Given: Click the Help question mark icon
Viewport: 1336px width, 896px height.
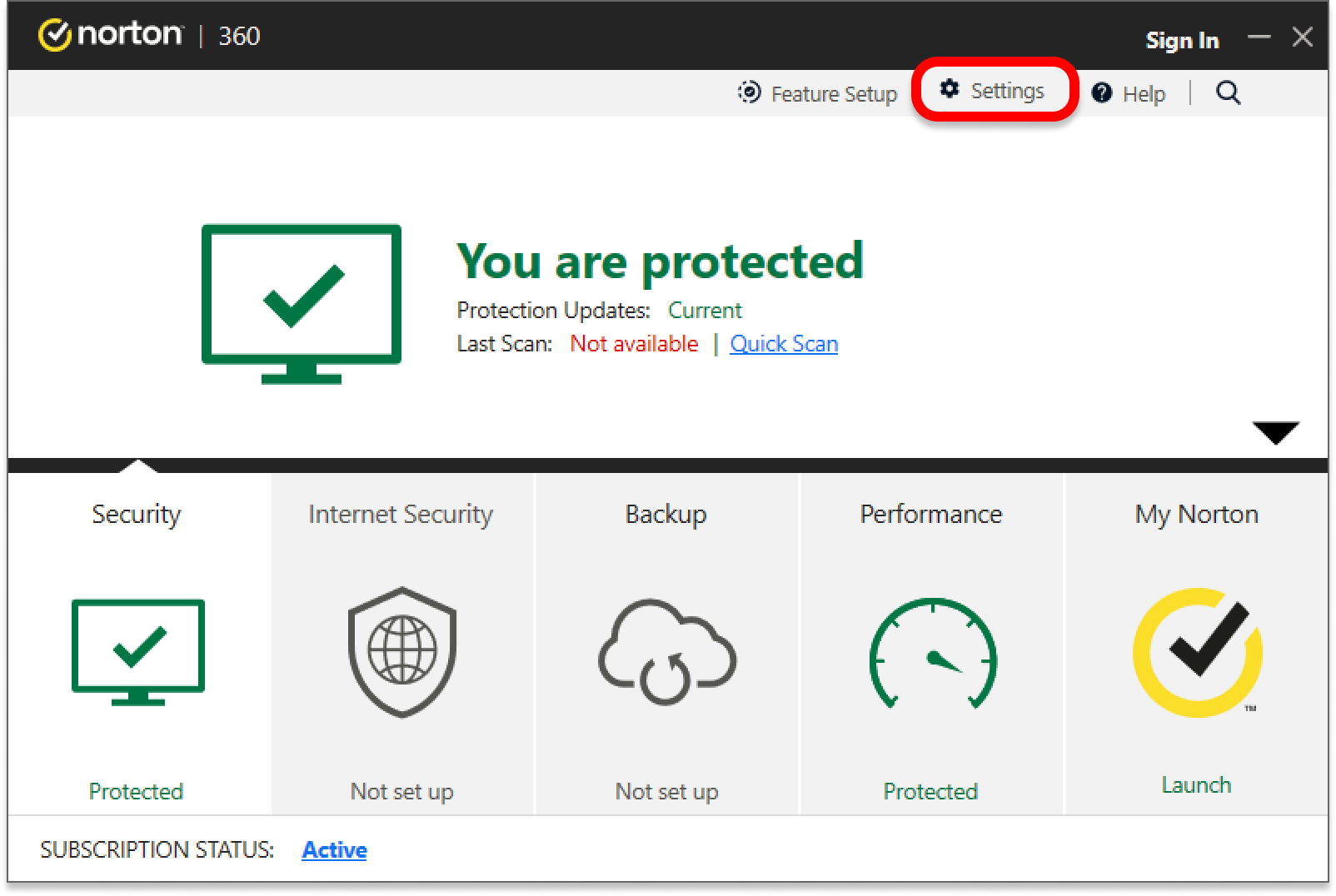Looking at the screenshot, I should 1102,93.
